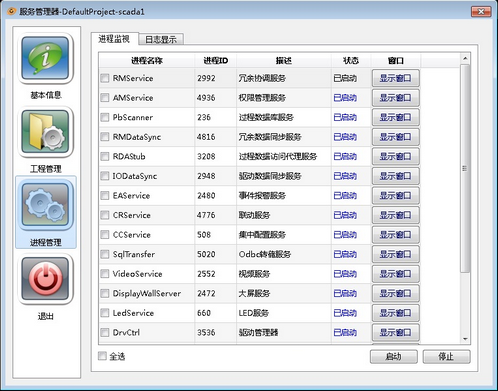The image size is (498, 391).
Task: Check the VideoService checkbox
Action: pyautogui.click(x=105, y=274)
